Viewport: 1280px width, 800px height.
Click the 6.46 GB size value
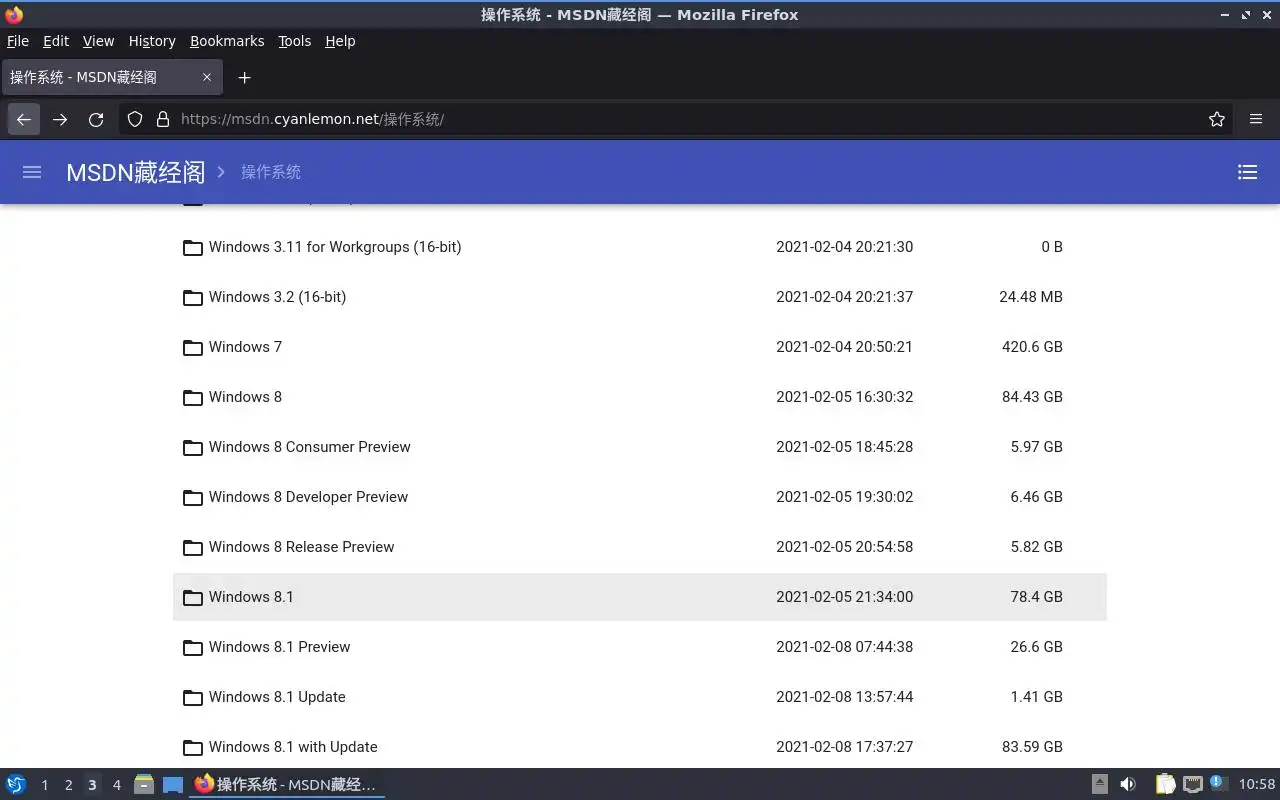tap(1036, 497)
